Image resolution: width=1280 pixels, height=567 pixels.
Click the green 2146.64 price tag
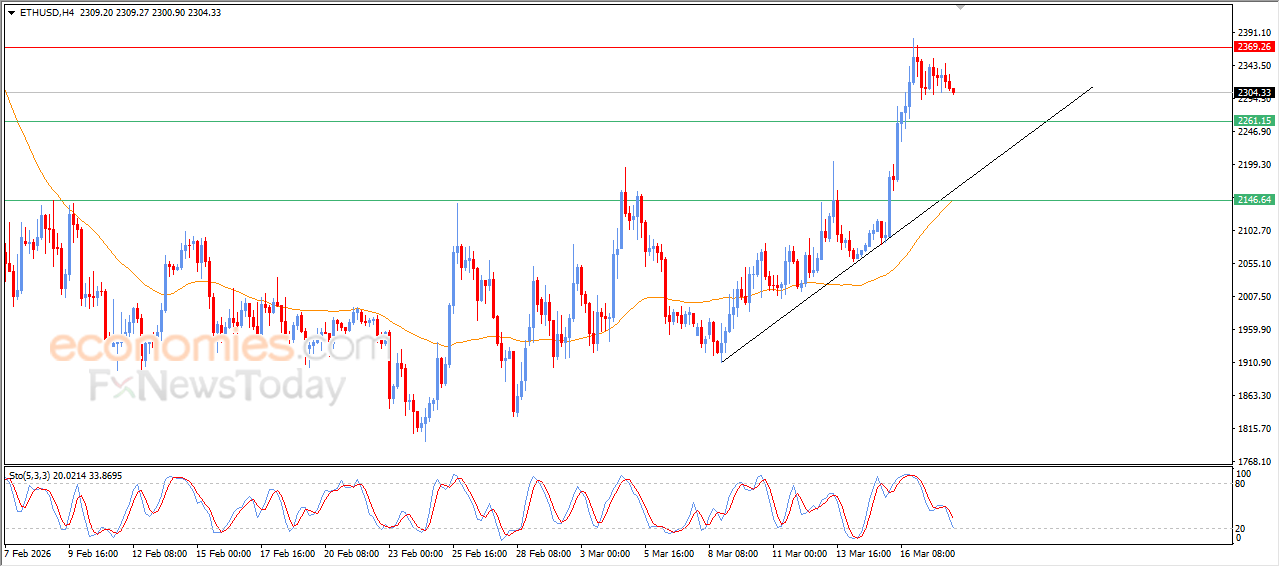tap(1253, 200)
